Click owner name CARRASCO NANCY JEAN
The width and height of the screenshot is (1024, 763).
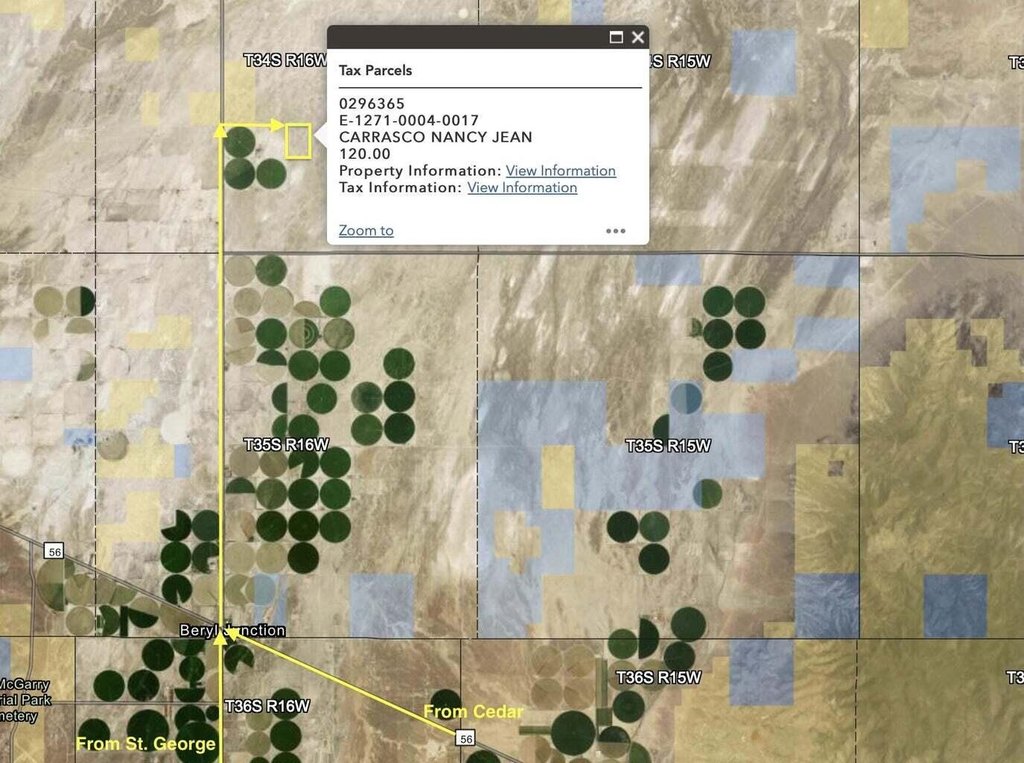pyautogui.click(x=435, y=137)
